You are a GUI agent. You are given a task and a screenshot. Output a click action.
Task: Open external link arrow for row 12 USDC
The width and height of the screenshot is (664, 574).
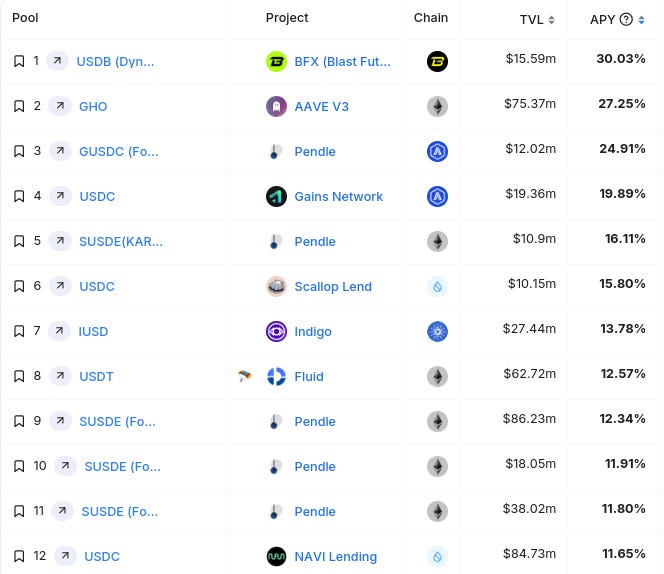[x=65, y=556]
